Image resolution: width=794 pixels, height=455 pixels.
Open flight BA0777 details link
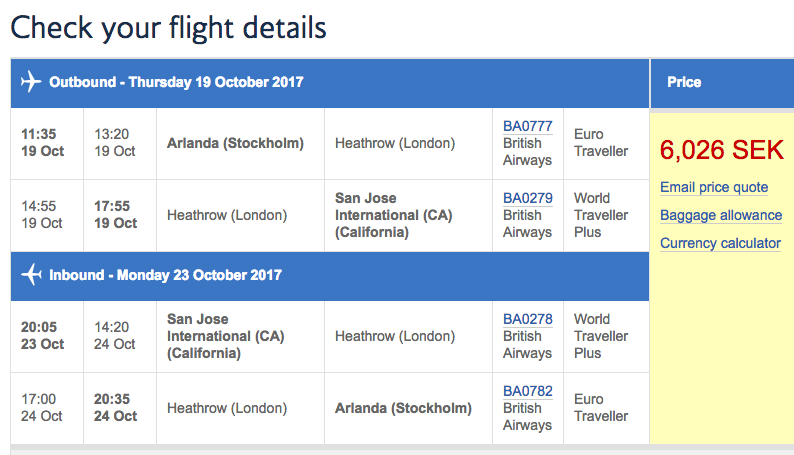click(527, 126)
